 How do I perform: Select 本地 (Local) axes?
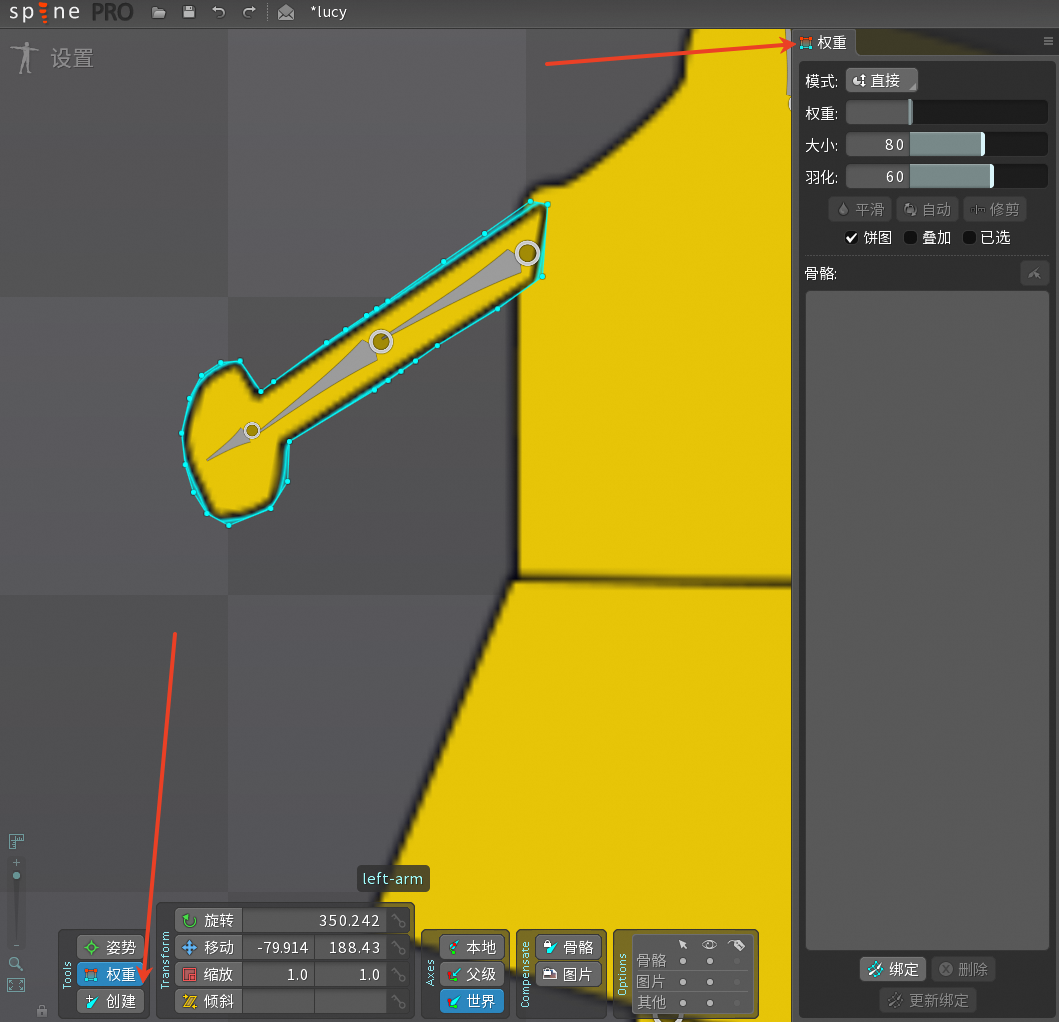(472, 947)
